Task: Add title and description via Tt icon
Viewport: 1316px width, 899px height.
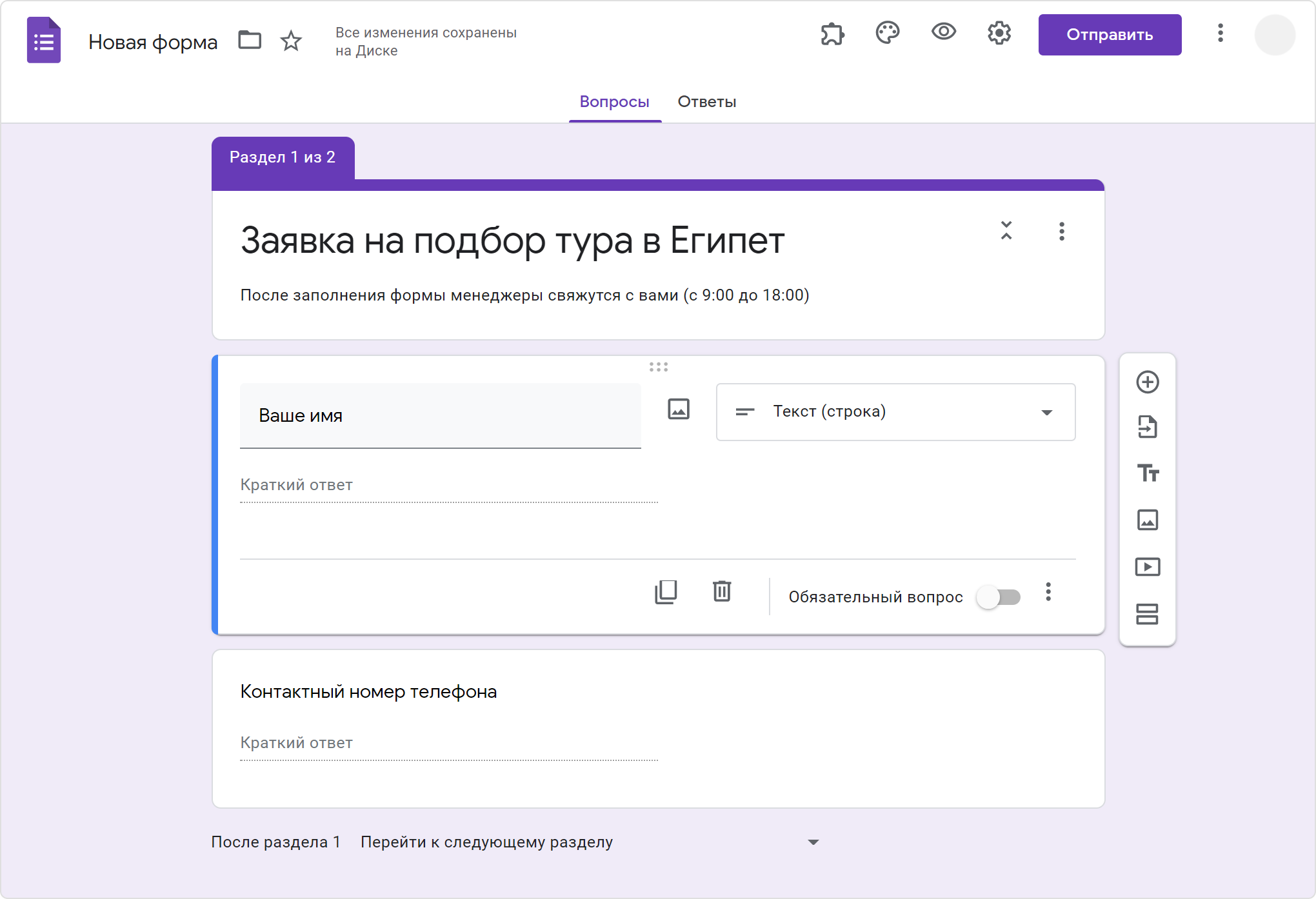Action: pyautogui.click(x=1147, y=473)
